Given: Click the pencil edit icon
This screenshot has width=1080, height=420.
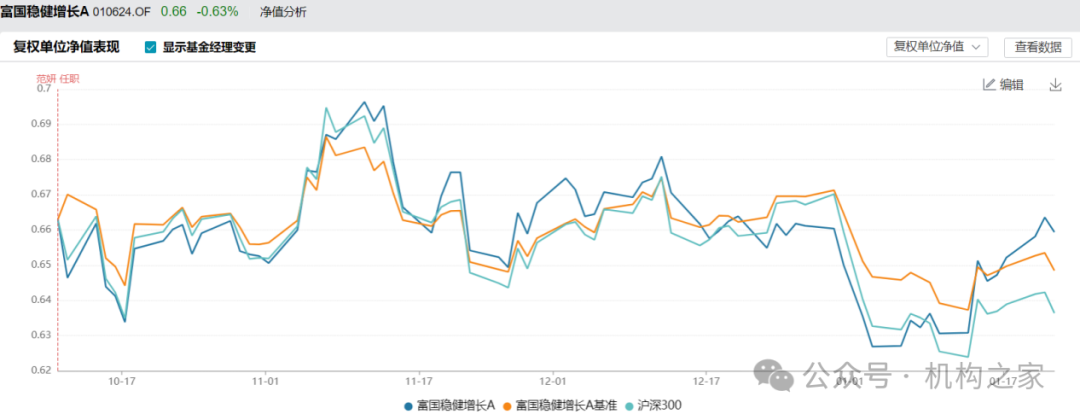Looking at the screenshot, I should [988, 85].
